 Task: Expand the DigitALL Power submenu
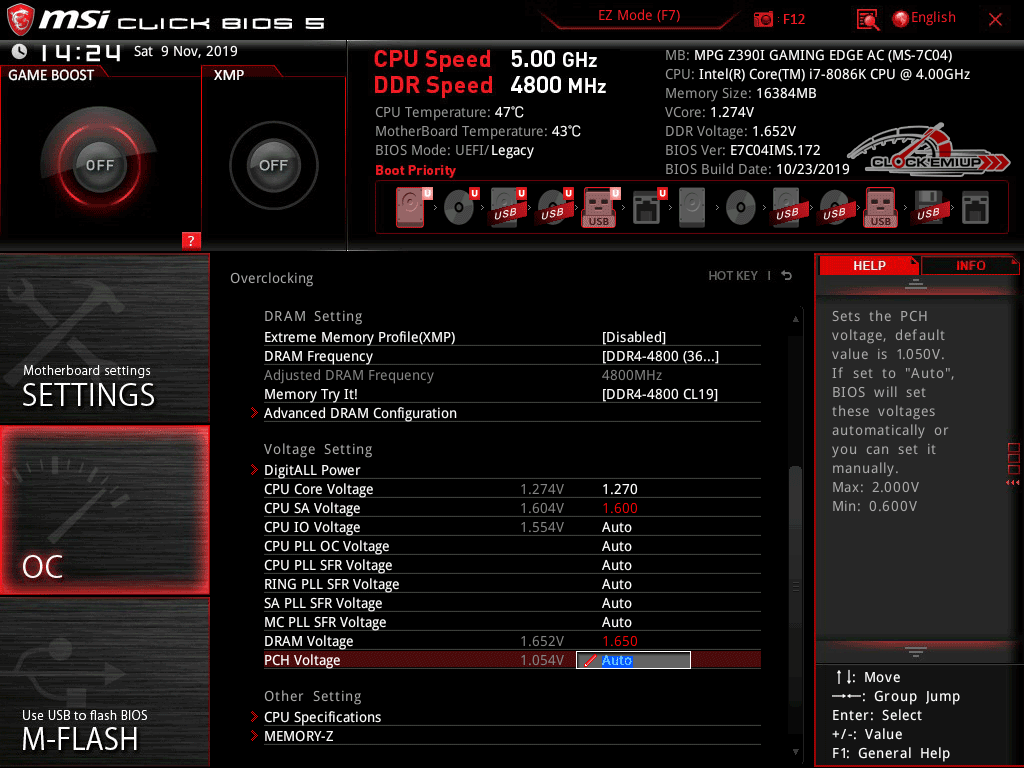(x=312, y=470)
